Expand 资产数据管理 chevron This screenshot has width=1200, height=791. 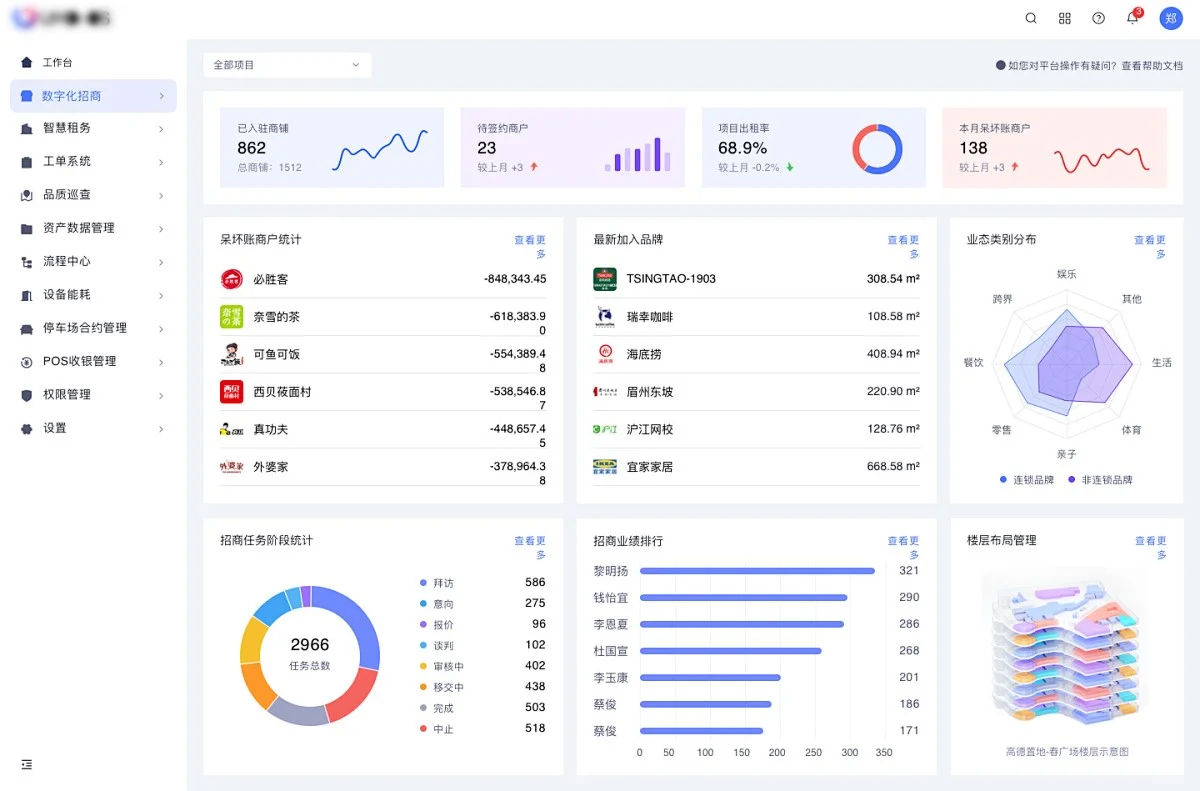(161, 228)
